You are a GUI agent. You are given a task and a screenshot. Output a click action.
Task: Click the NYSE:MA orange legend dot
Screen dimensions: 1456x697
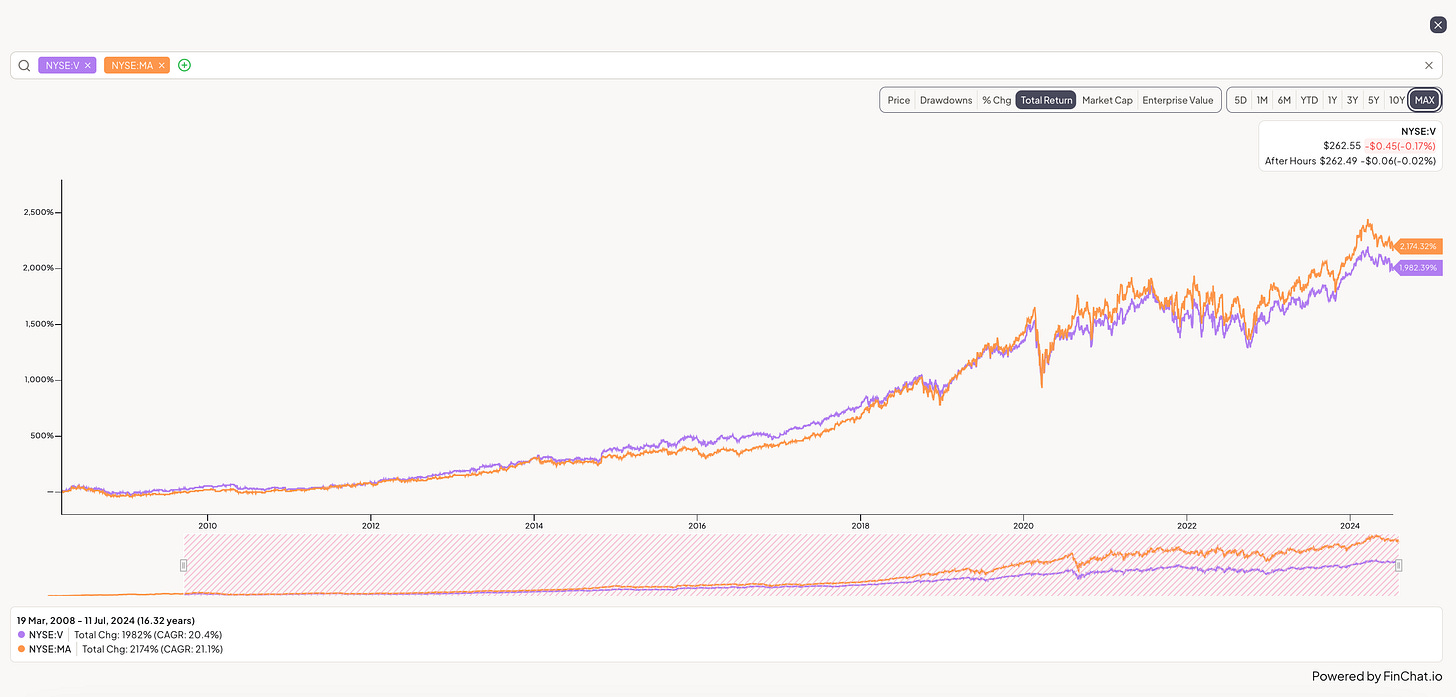point(21,649)
